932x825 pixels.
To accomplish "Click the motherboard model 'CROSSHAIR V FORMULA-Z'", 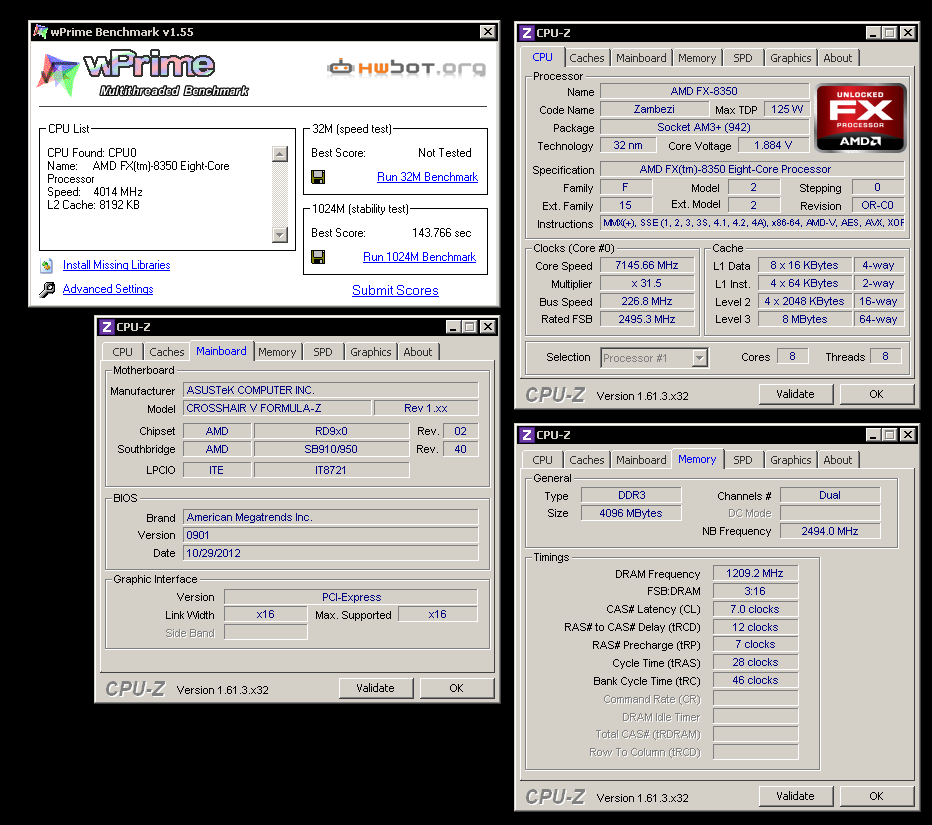I will click(278, 408).
